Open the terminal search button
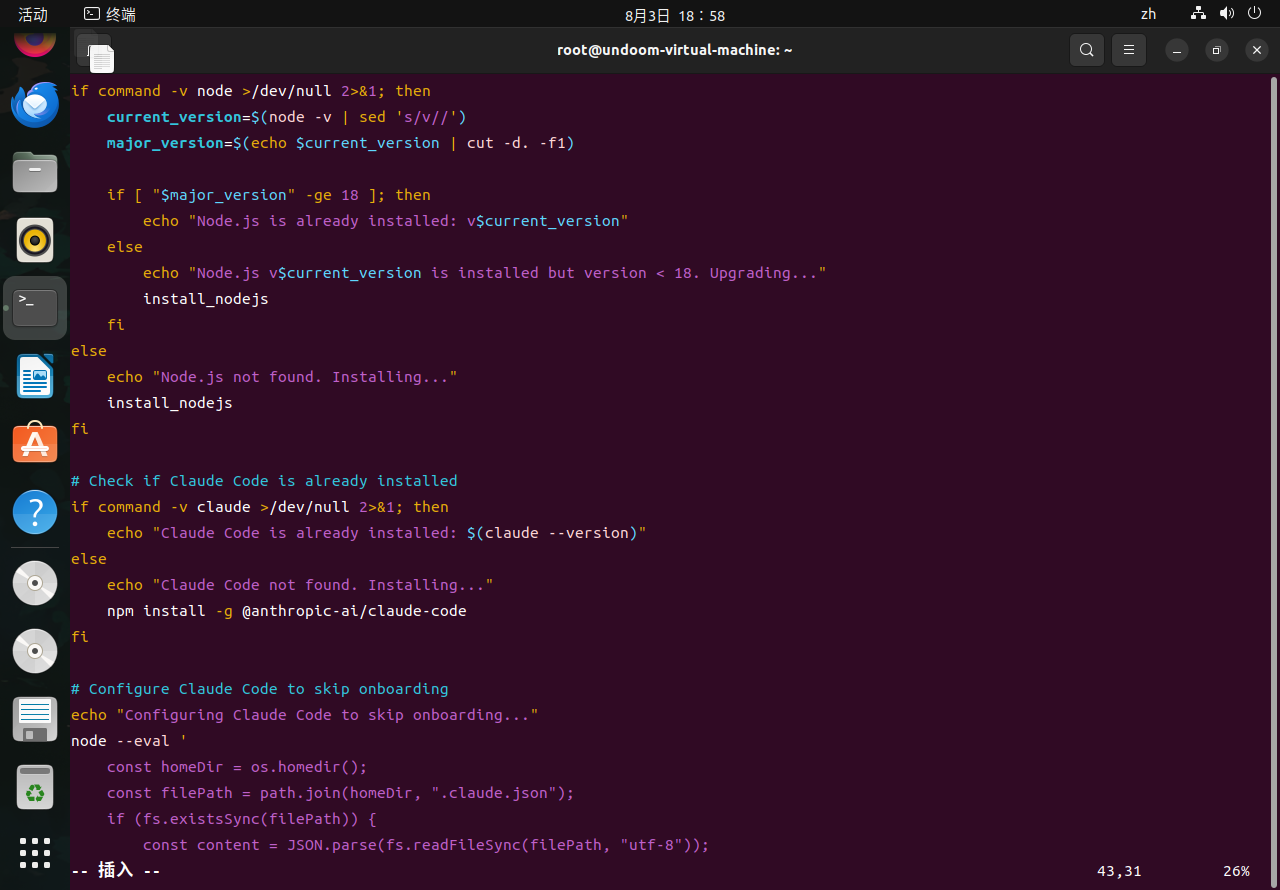 1087,49
